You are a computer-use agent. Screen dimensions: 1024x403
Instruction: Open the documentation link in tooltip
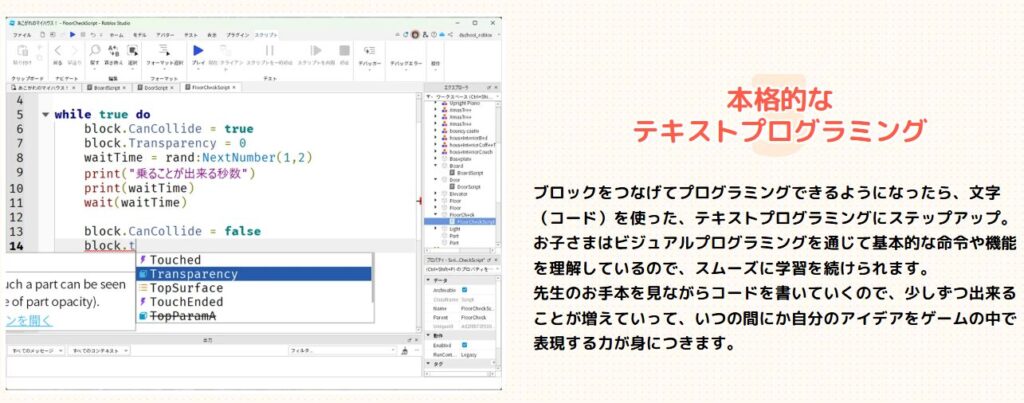point(29,321)
